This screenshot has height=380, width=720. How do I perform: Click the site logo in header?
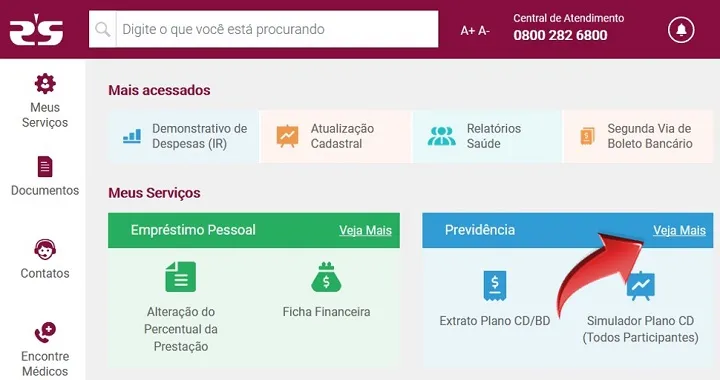pyautogui.click(x=36, y=30)
